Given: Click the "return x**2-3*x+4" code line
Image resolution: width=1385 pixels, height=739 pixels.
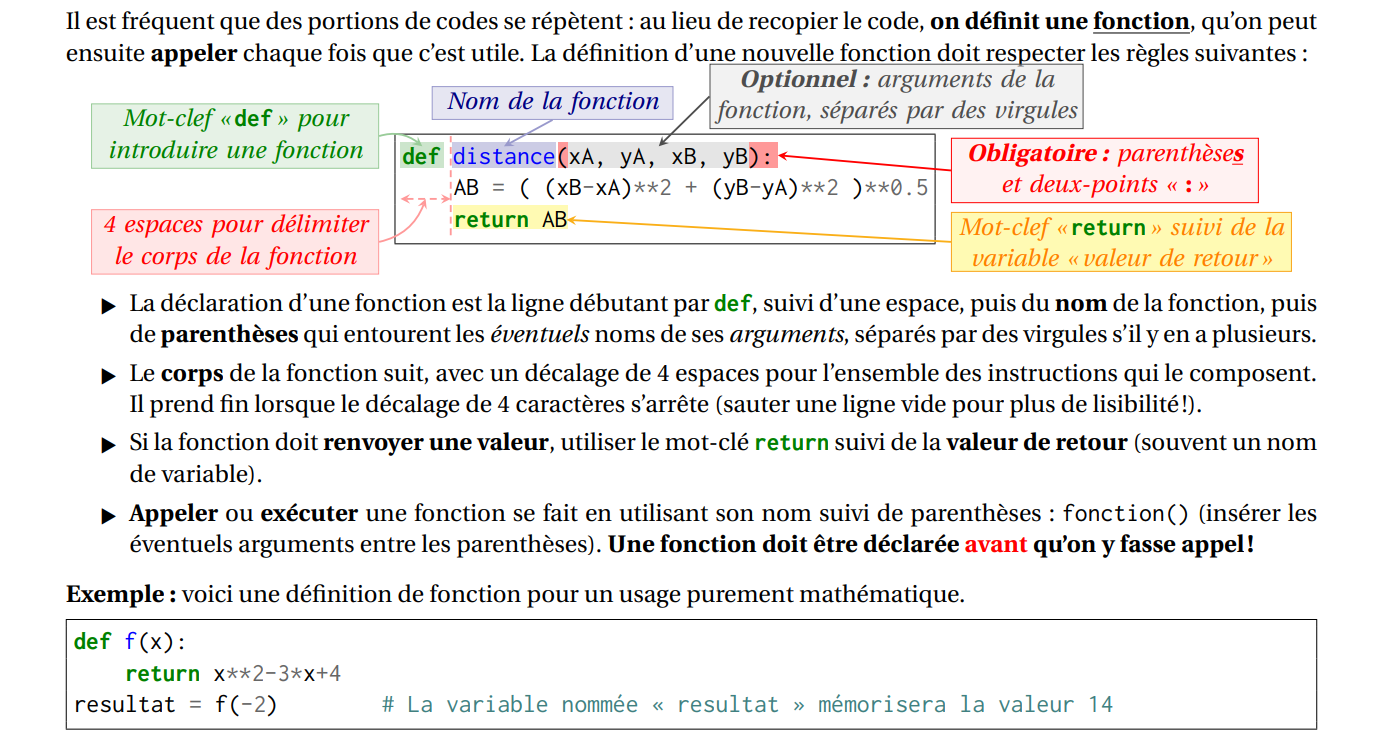Looking at the screenshot, I should click(x=233, y=674).
